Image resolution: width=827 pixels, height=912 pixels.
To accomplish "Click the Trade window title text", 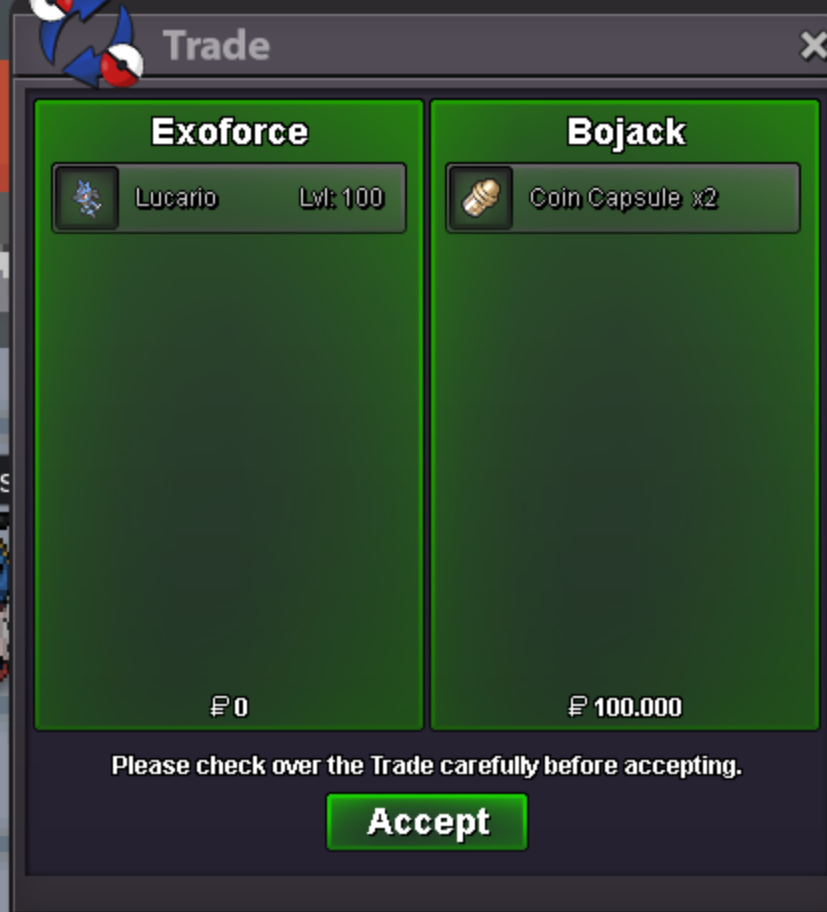I will coord(216,46).
